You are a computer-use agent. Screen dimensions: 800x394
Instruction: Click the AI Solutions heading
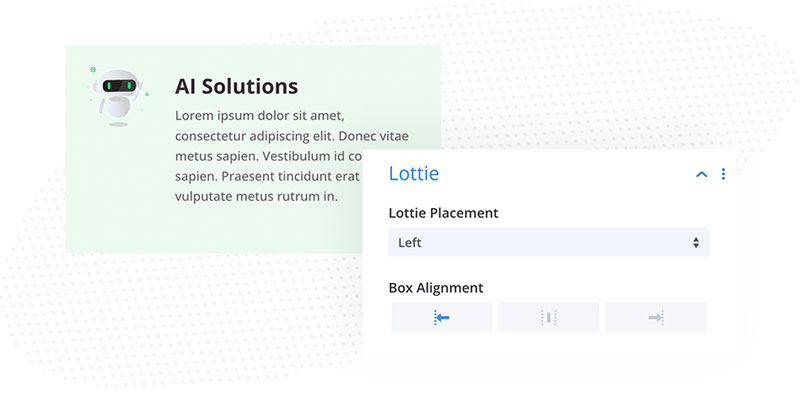point(236,86)
